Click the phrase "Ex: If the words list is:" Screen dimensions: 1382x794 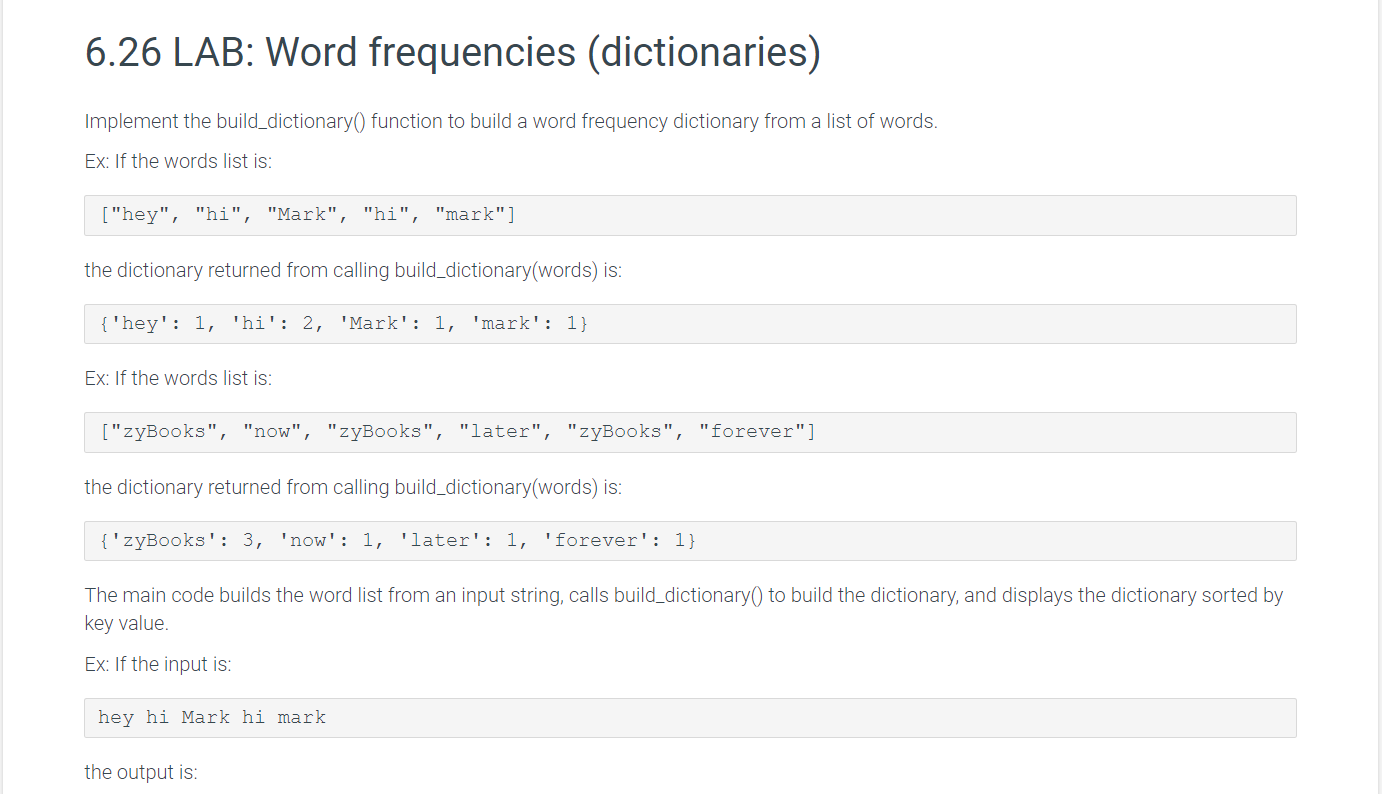(178, 161)
